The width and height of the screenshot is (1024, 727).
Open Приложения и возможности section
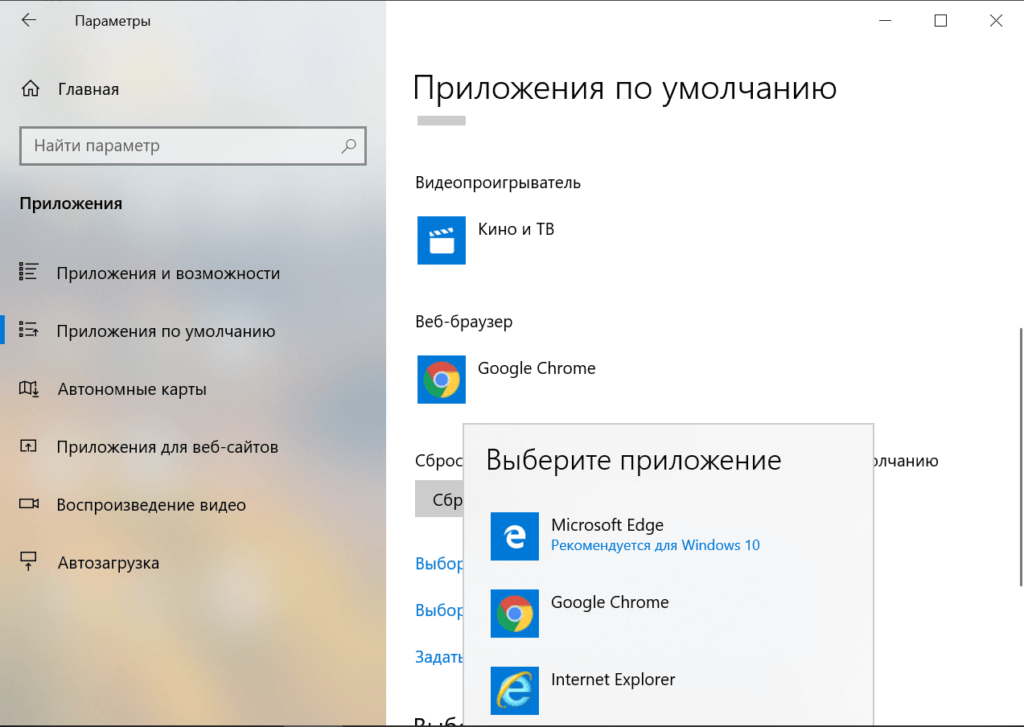coord(168,273)
